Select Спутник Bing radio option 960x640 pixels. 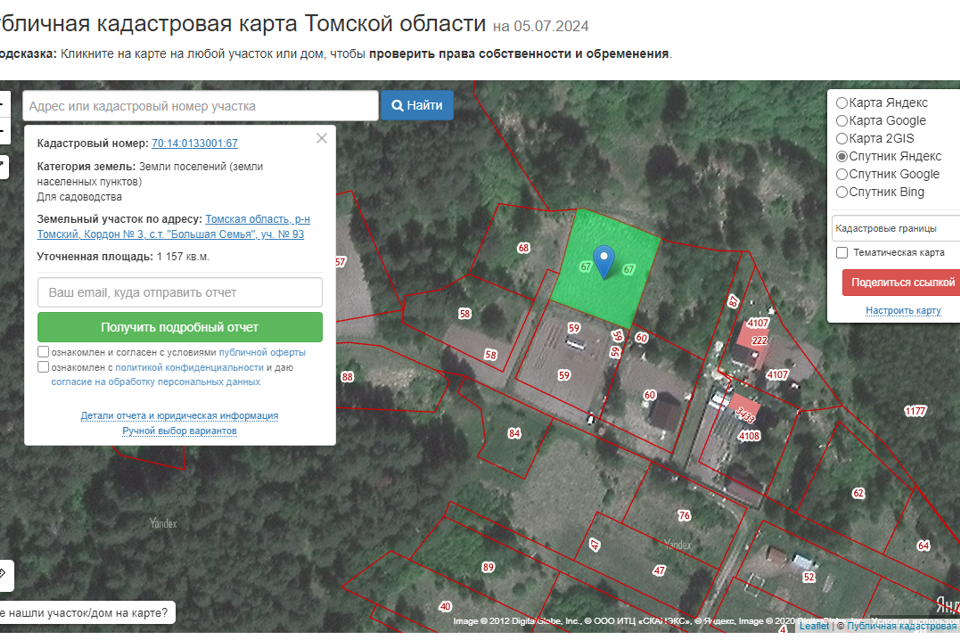pos(842,192)
